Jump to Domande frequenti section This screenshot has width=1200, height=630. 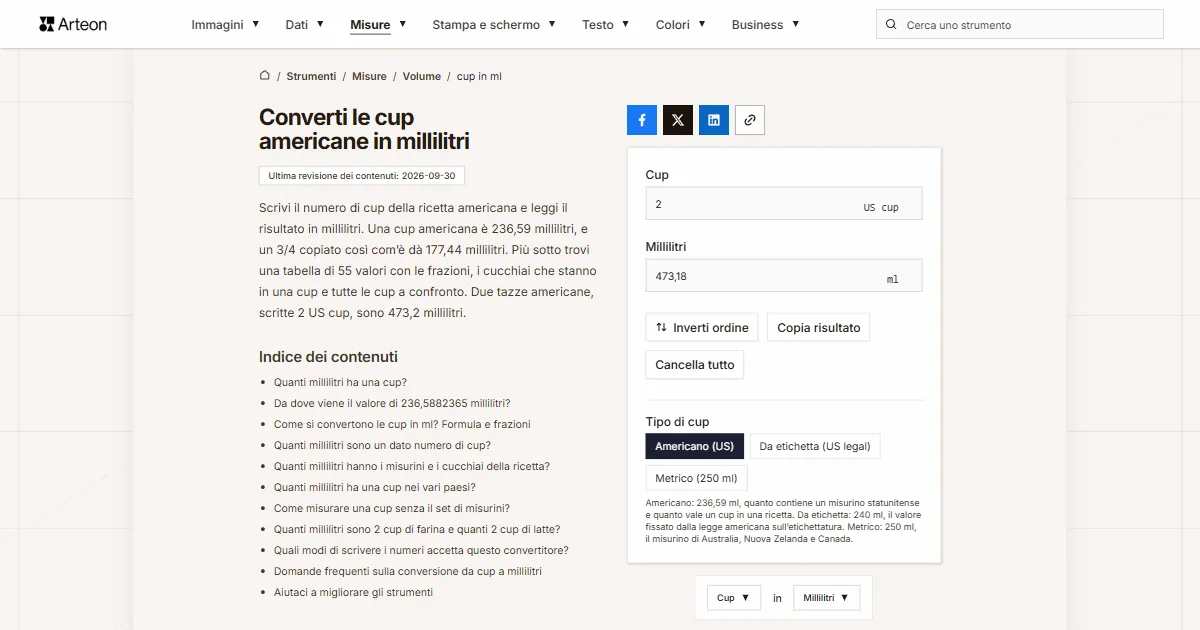(x=408, y=571)
